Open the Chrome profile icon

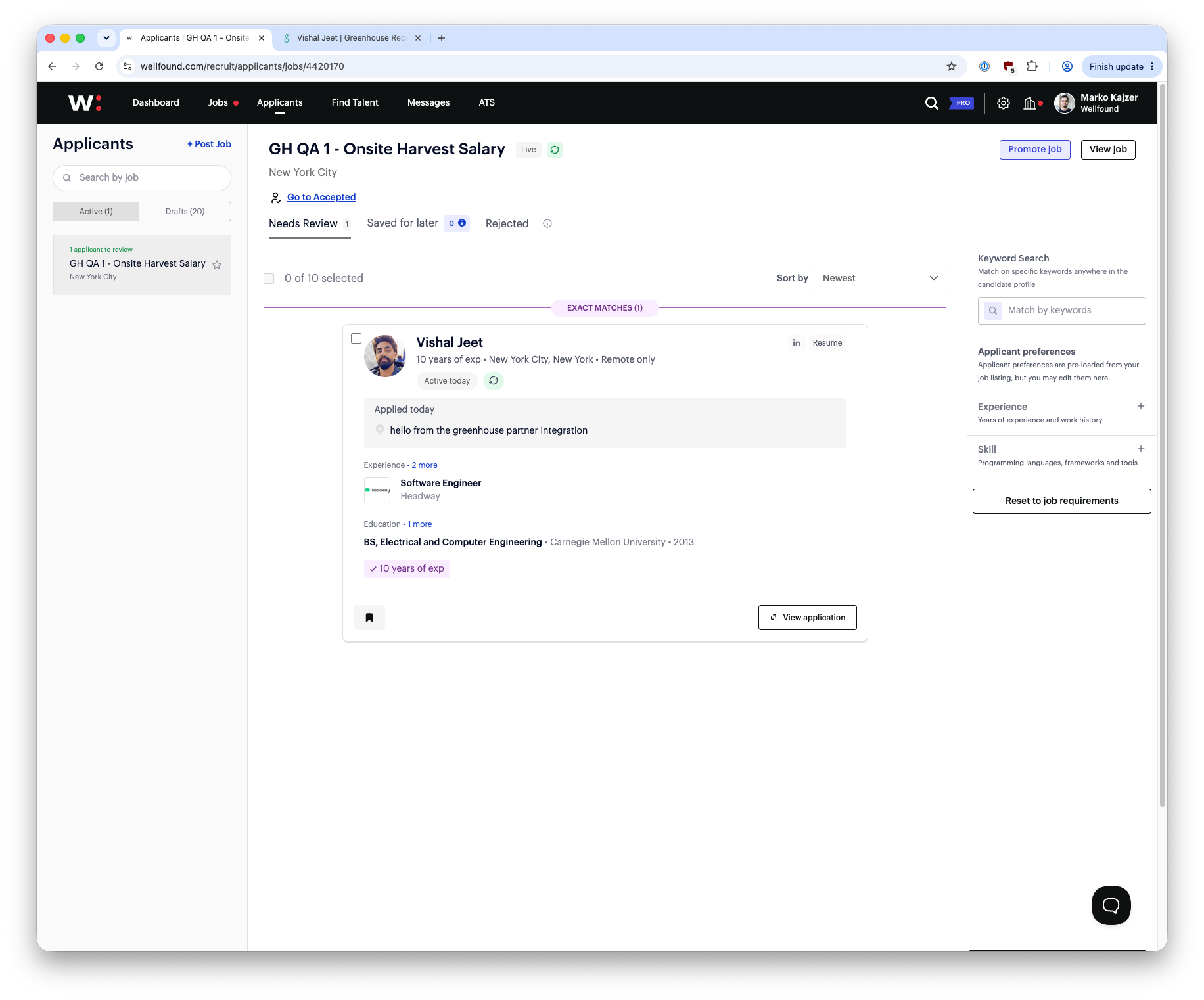click(1067, 66)
